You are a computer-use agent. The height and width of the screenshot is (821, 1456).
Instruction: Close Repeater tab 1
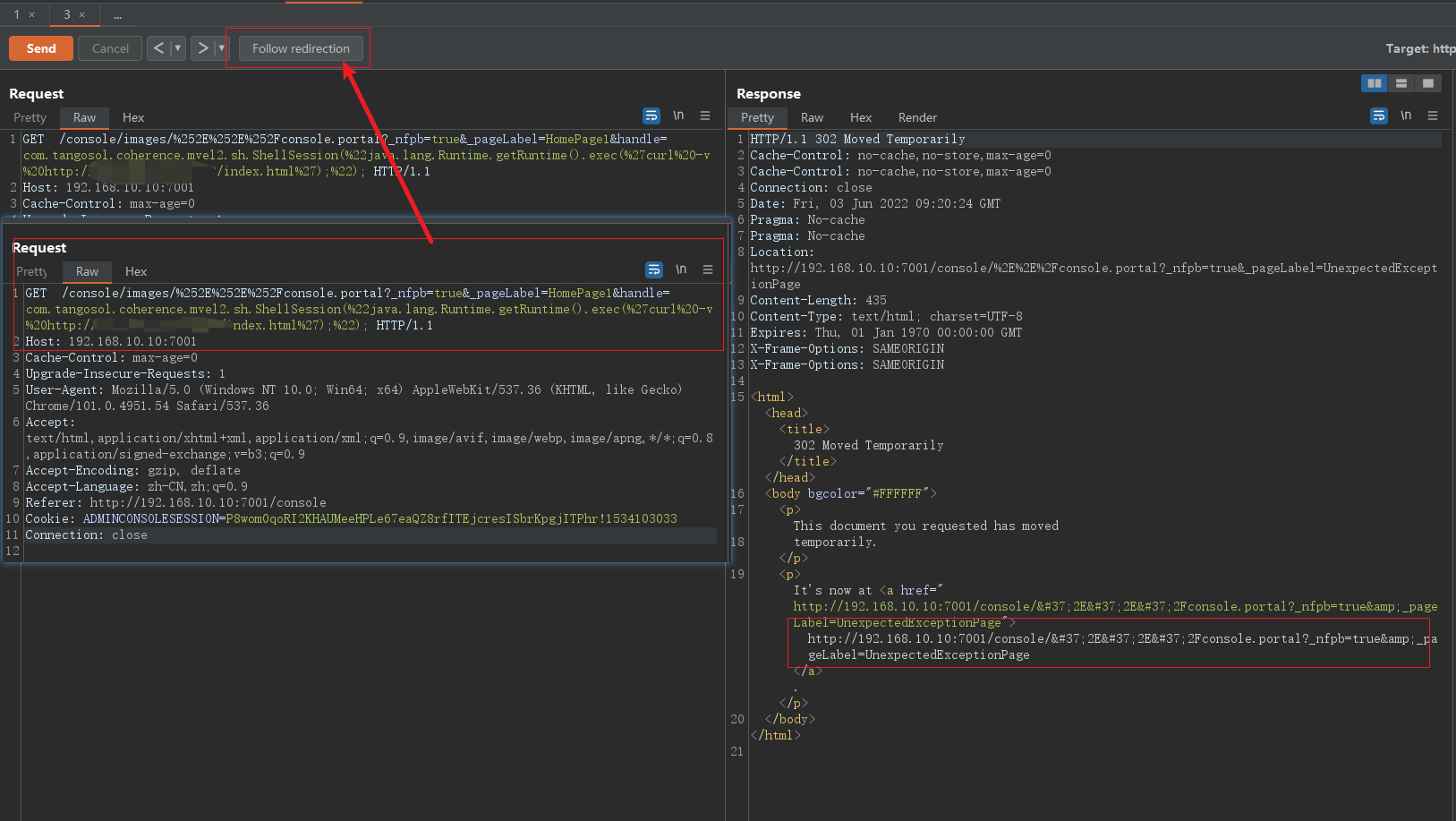click(x=31, y=14)
